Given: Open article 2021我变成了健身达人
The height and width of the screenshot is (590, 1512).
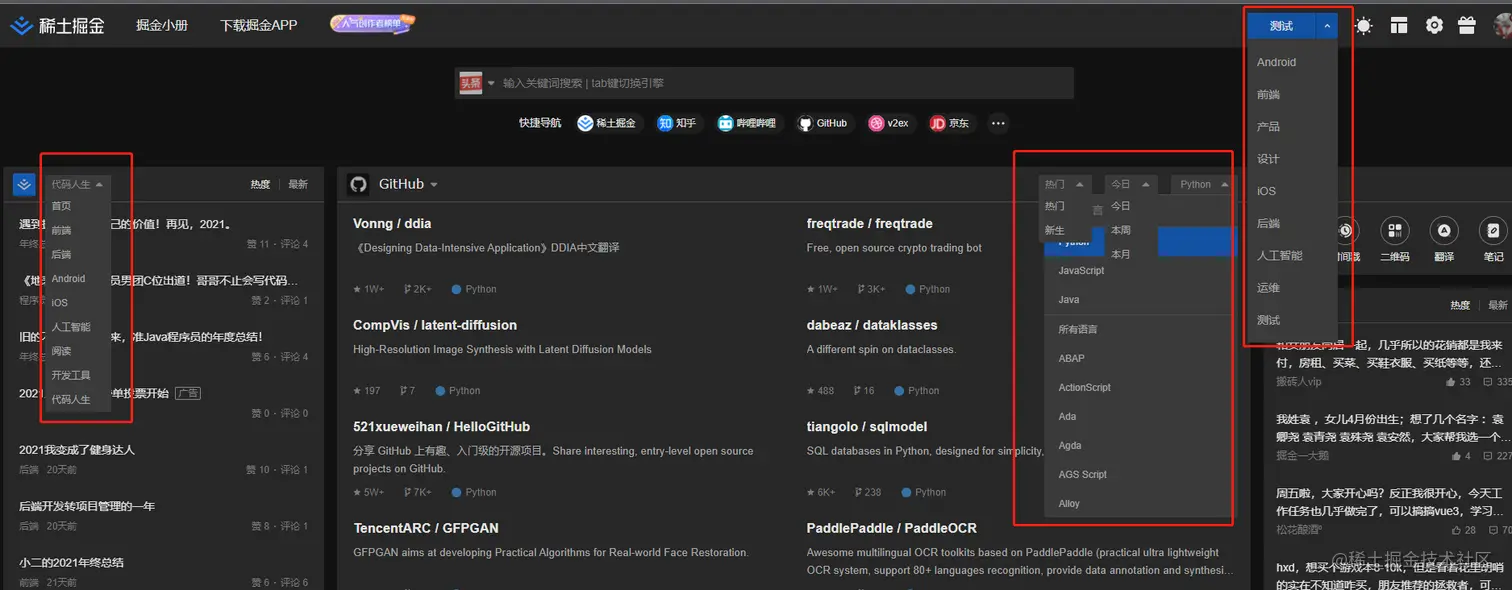Looking at the screenshot, I should [x=77, y=450].
